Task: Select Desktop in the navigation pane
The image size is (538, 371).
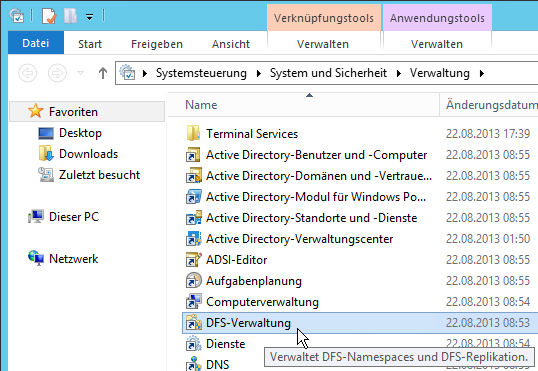Action: coord(80,133)
